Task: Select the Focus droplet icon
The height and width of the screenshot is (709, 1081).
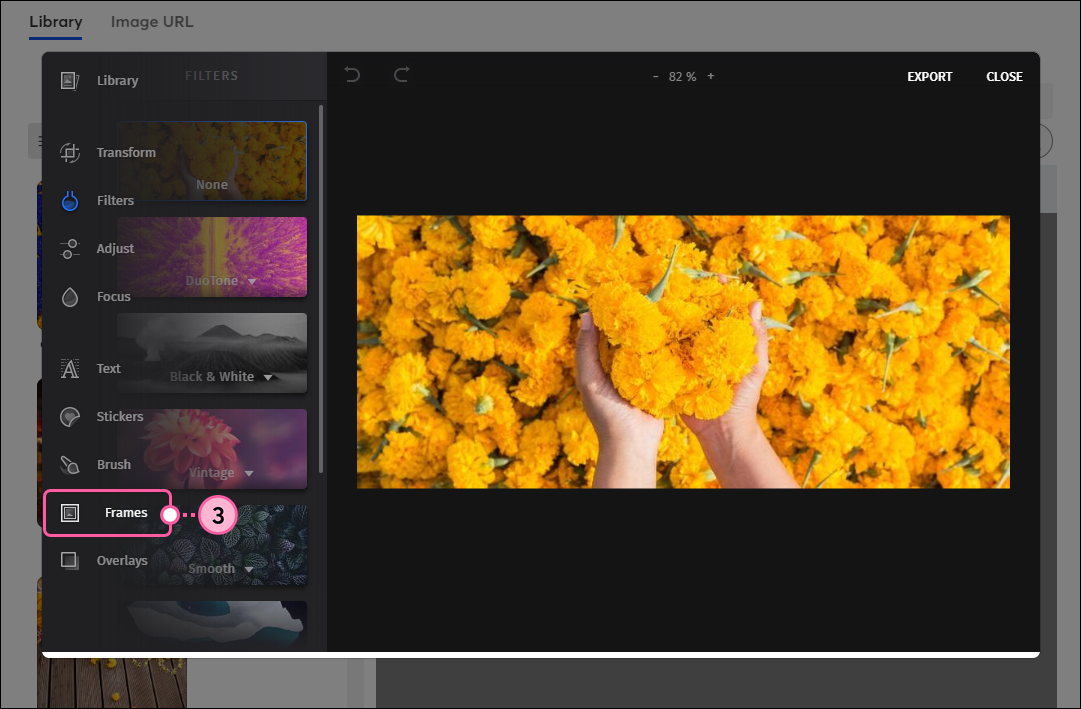Action: tap(70, 297)
